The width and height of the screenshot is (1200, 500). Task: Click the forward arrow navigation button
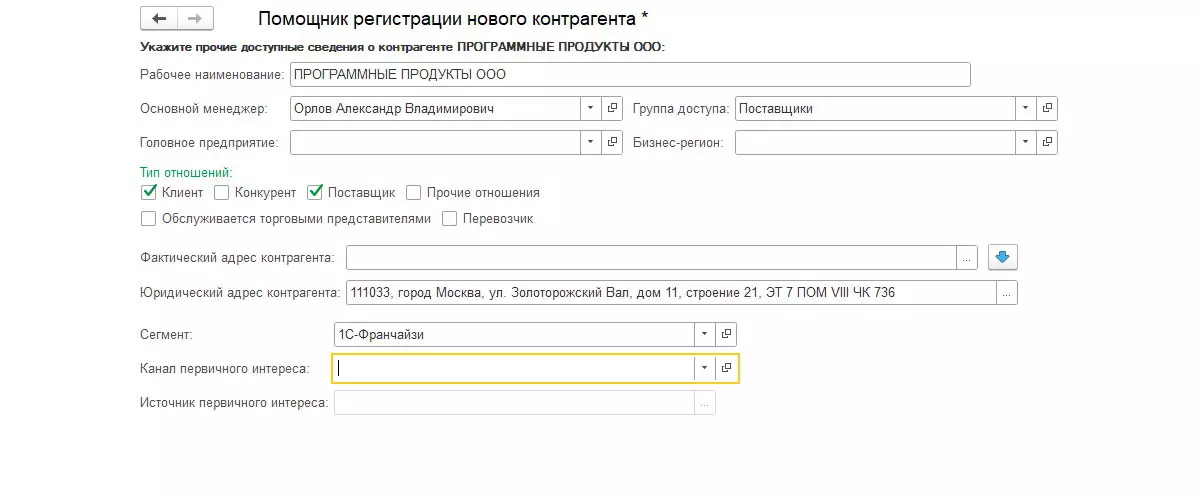[195, 19]
